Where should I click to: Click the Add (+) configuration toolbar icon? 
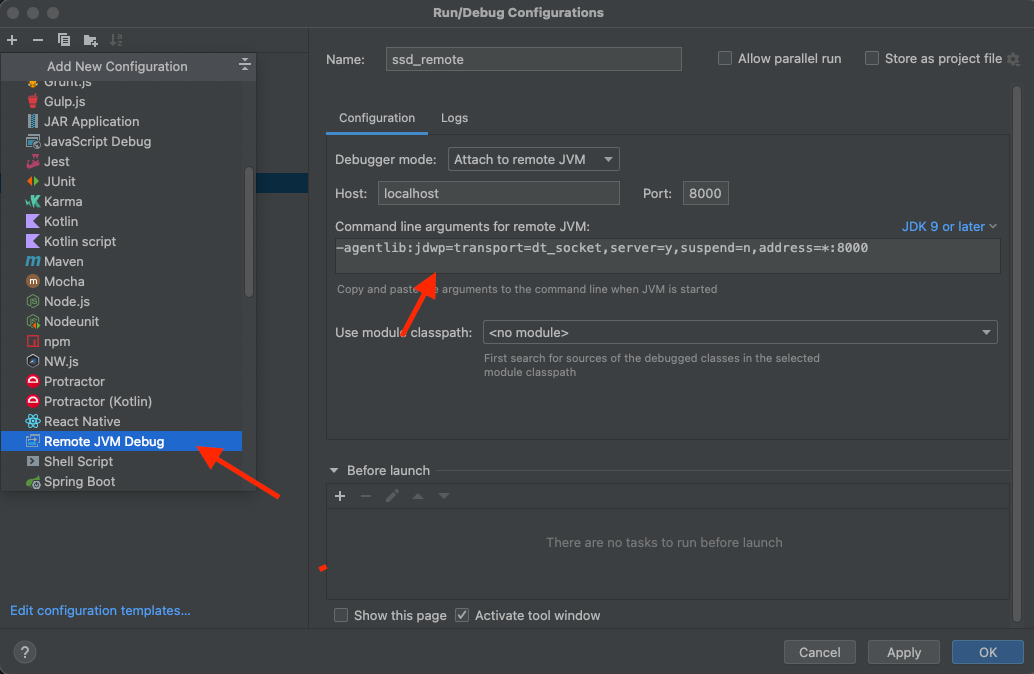12,40
